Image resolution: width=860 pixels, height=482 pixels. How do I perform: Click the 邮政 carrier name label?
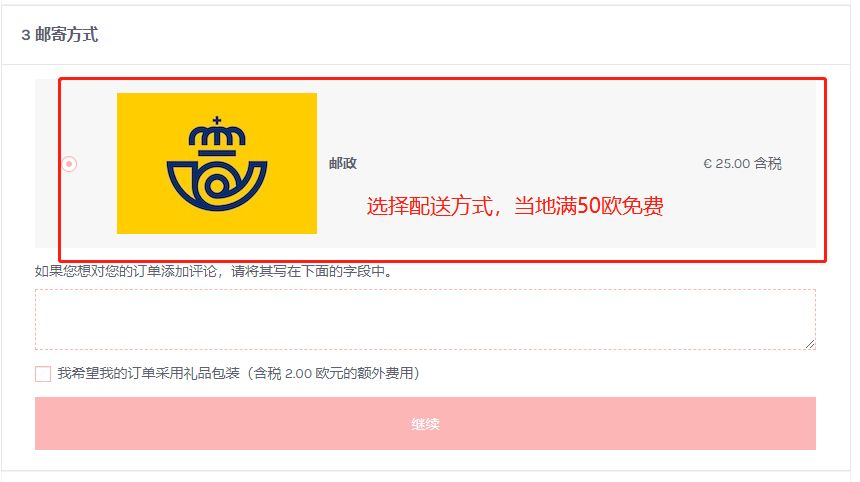pos(343,163)
